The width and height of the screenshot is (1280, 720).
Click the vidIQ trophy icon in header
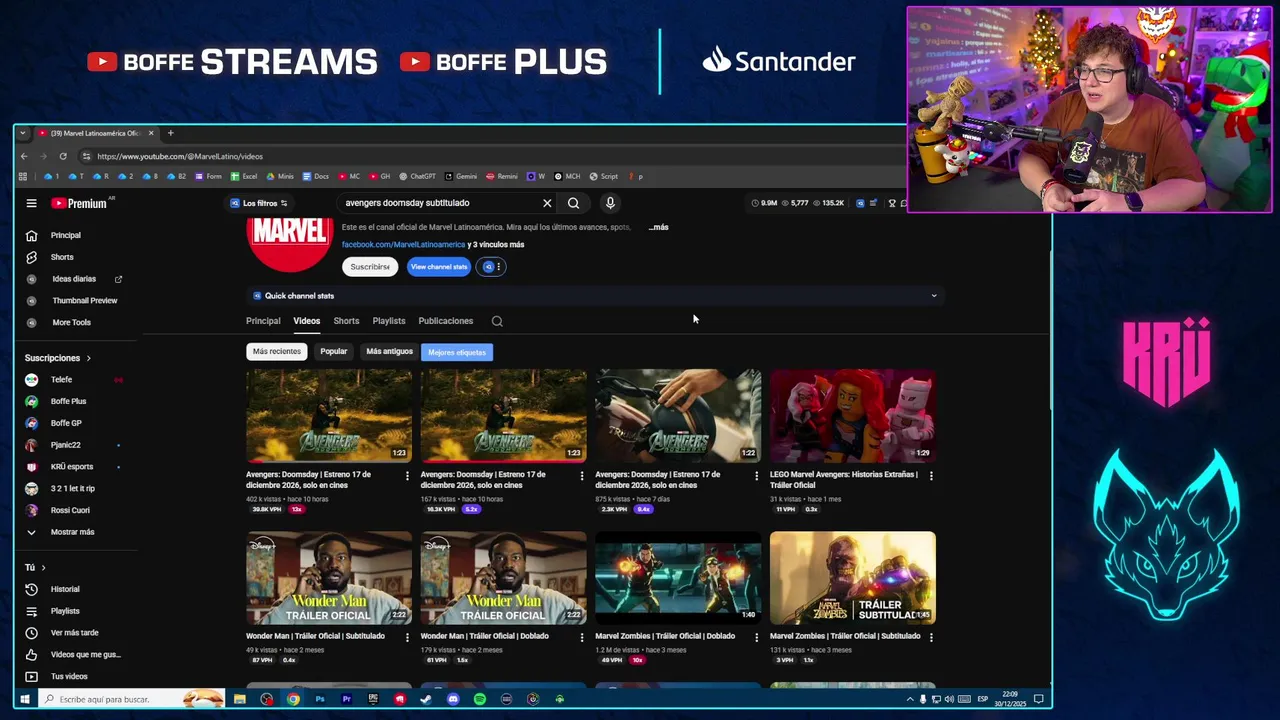click(x=892, y=203)
